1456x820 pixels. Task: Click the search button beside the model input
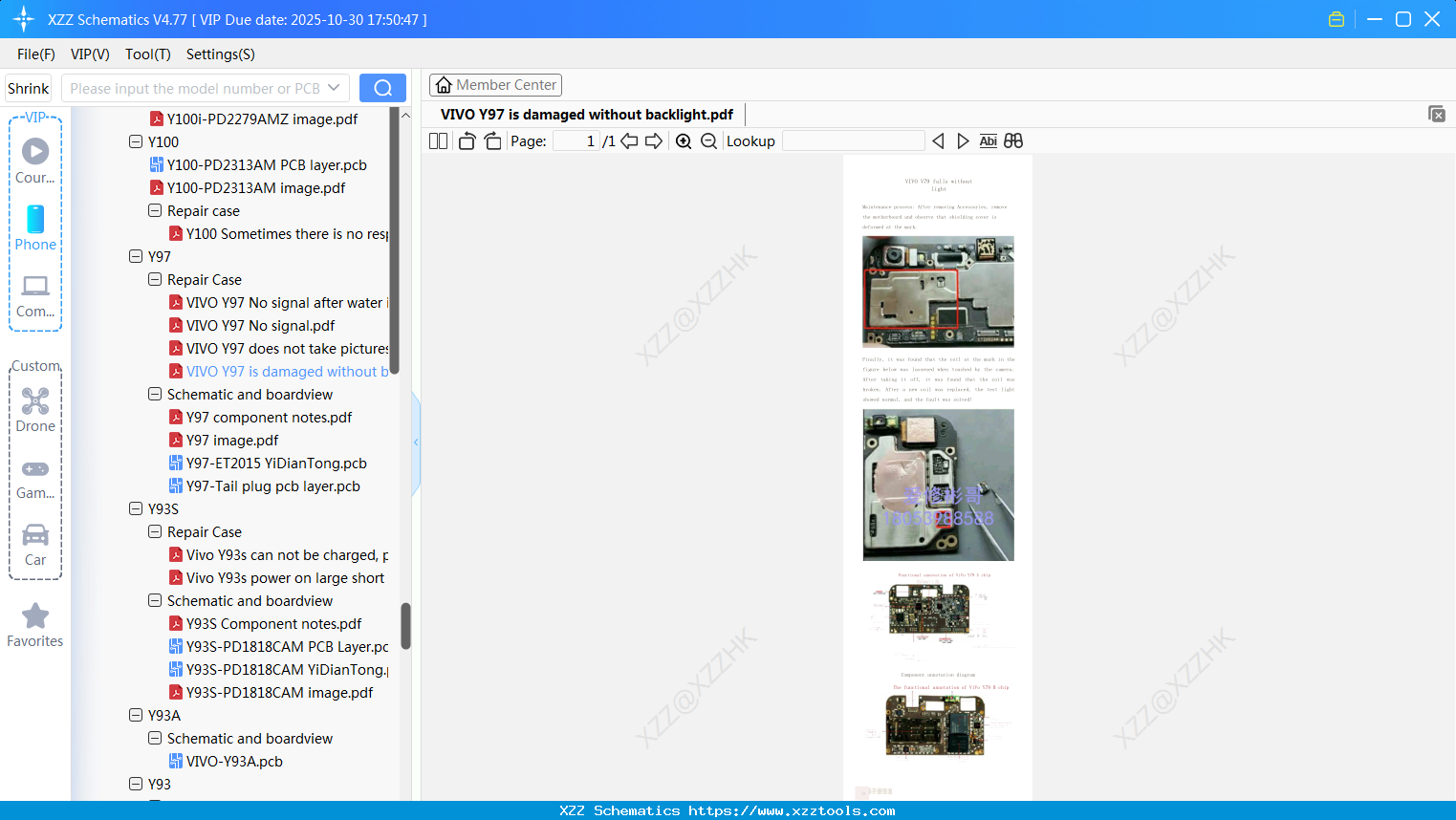point(382,88)
